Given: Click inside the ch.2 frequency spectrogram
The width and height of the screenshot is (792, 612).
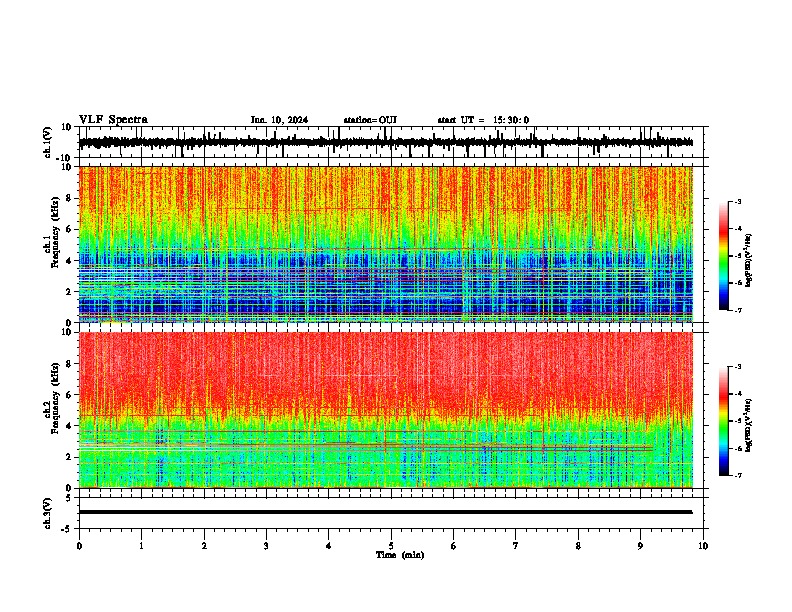Looking at the screenshot, I should tap(385, 410).
